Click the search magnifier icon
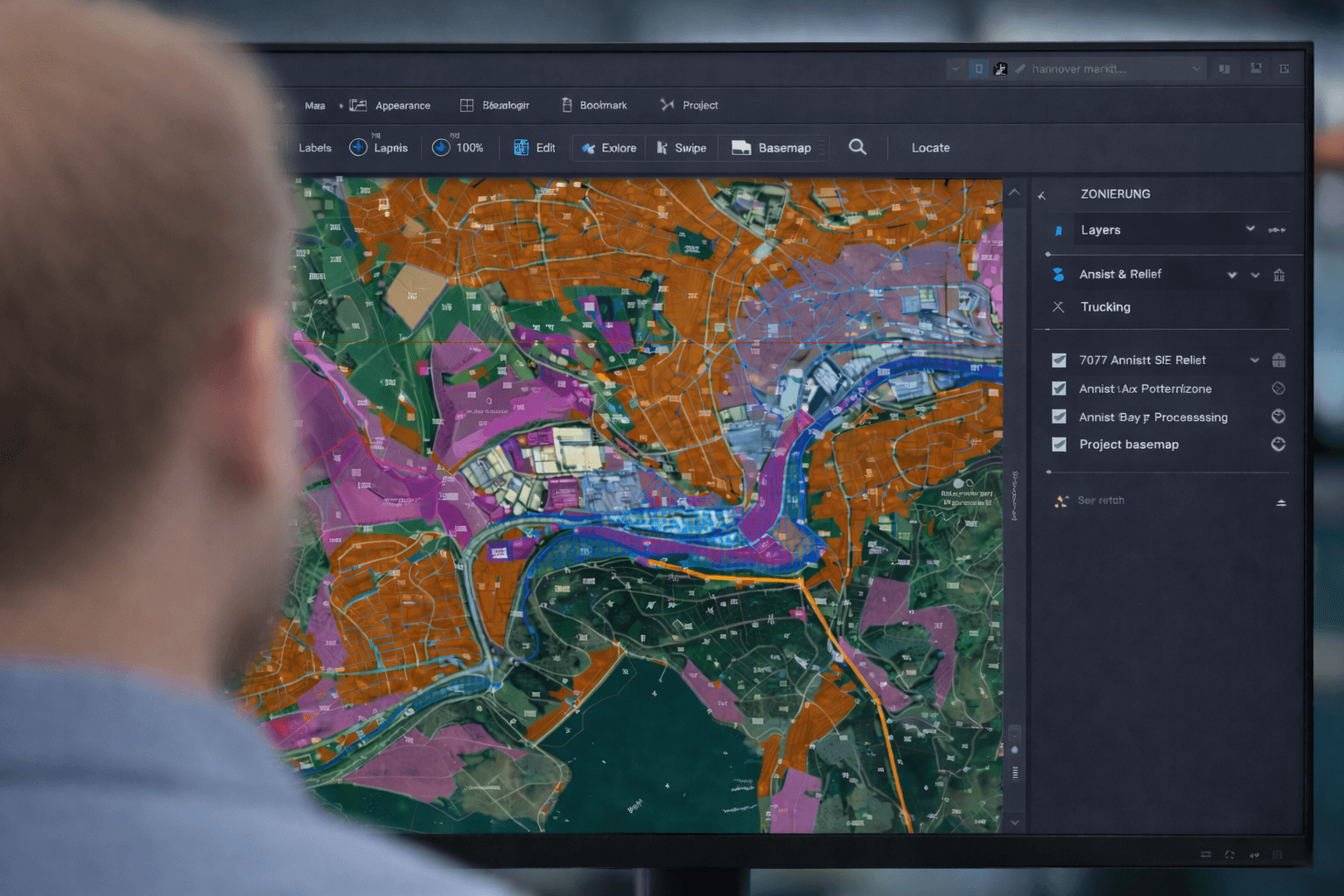The image size is (1344, 896). 857,147
